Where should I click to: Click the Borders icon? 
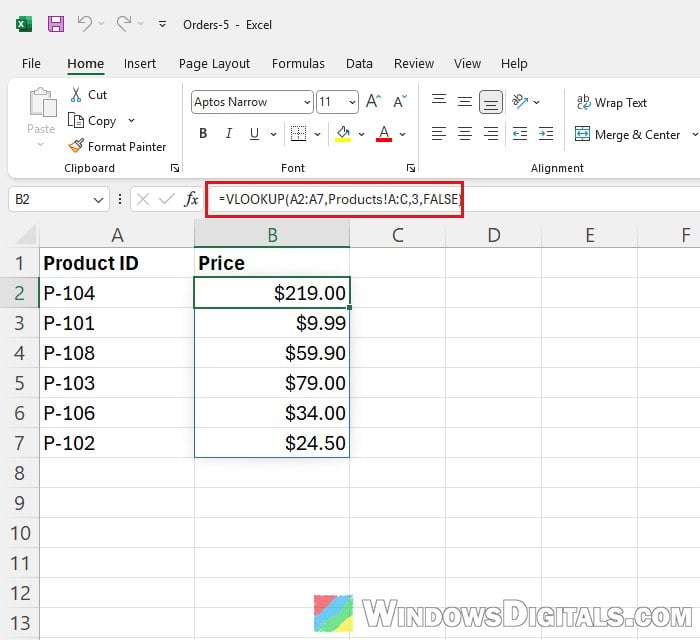coord(298,133)
